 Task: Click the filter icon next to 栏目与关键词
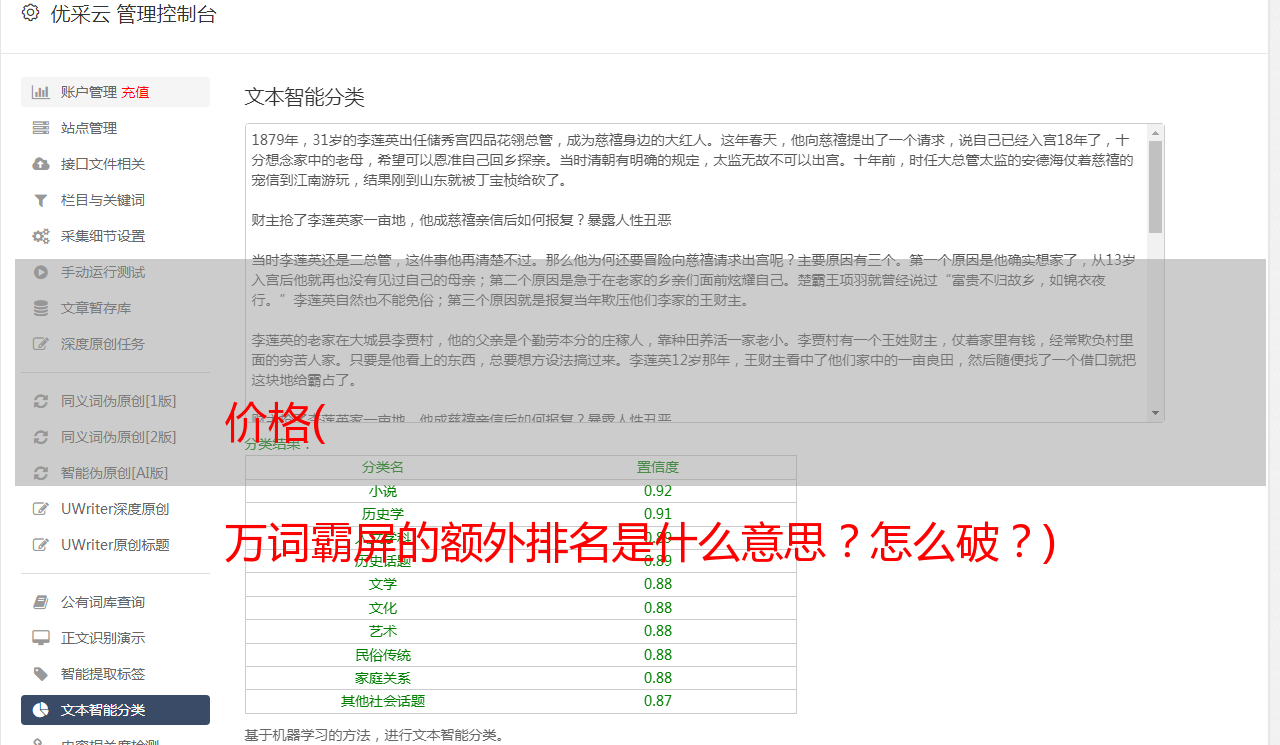point(41,200)
